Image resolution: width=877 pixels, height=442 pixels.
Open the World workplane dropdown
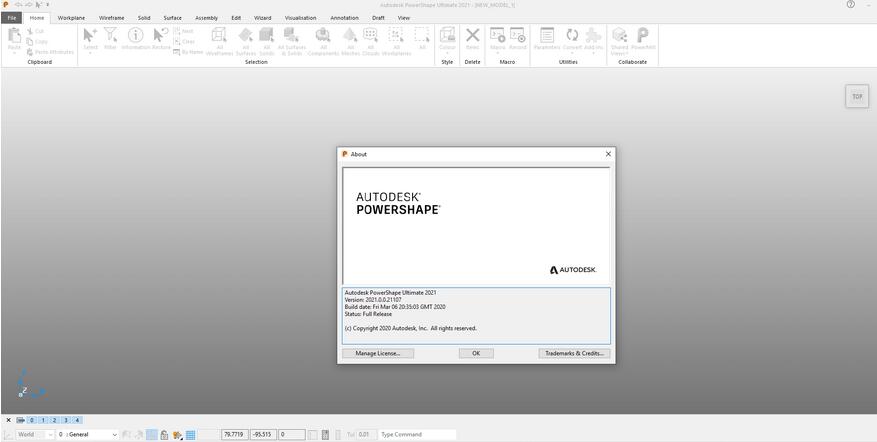point(35,434)
